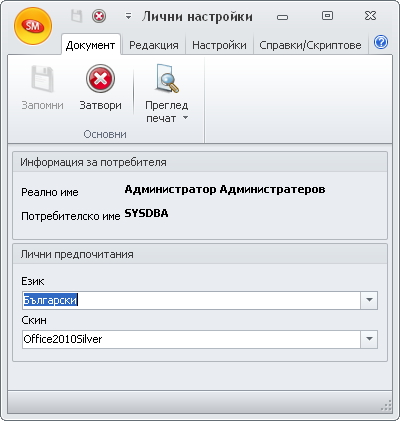Open the blue help question mark icon
The width and height of the screenshot is (400, 421).
[381, 43]
